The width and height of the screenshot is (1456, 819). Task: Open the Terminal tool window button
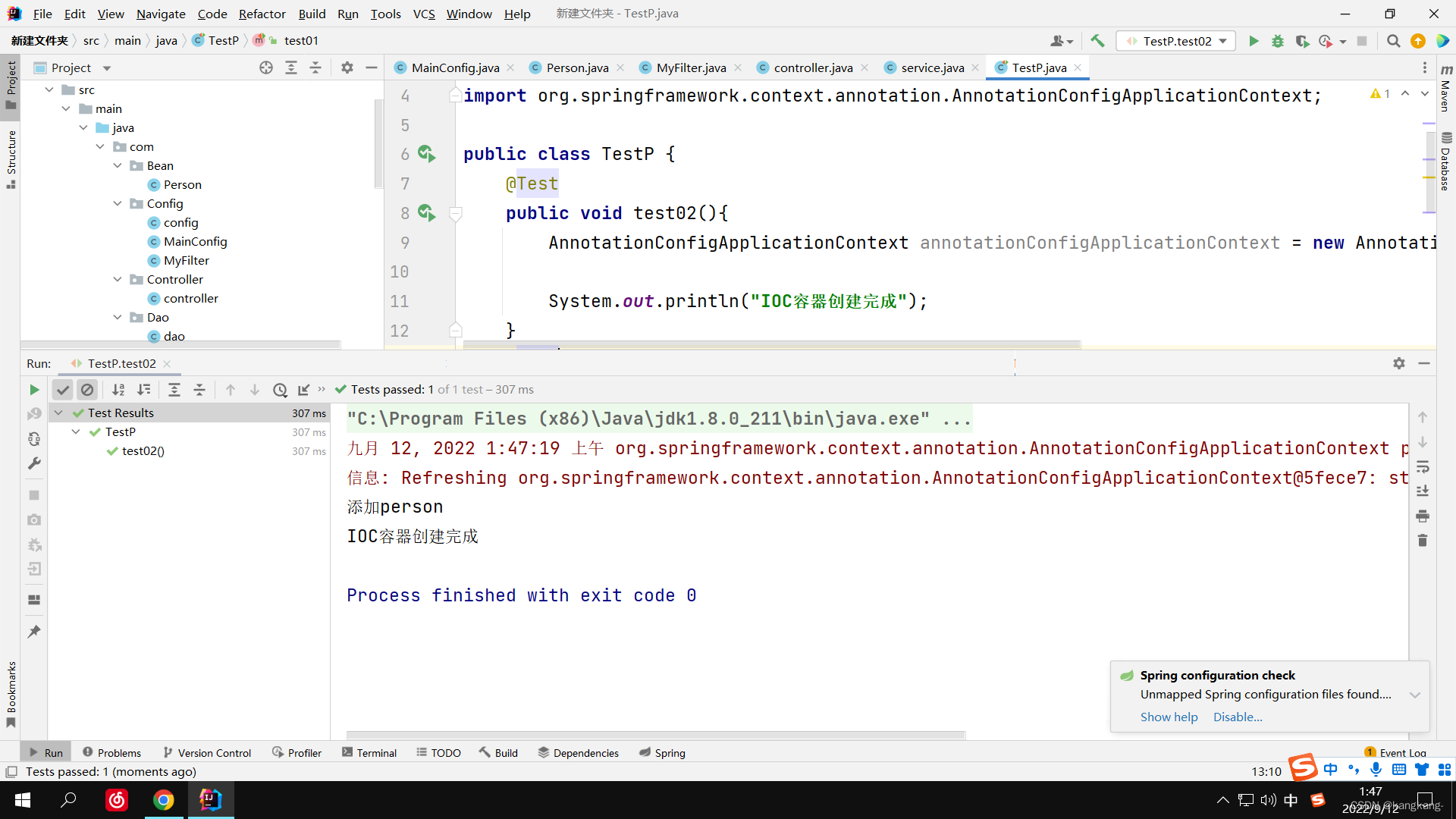tap(369, 752)
